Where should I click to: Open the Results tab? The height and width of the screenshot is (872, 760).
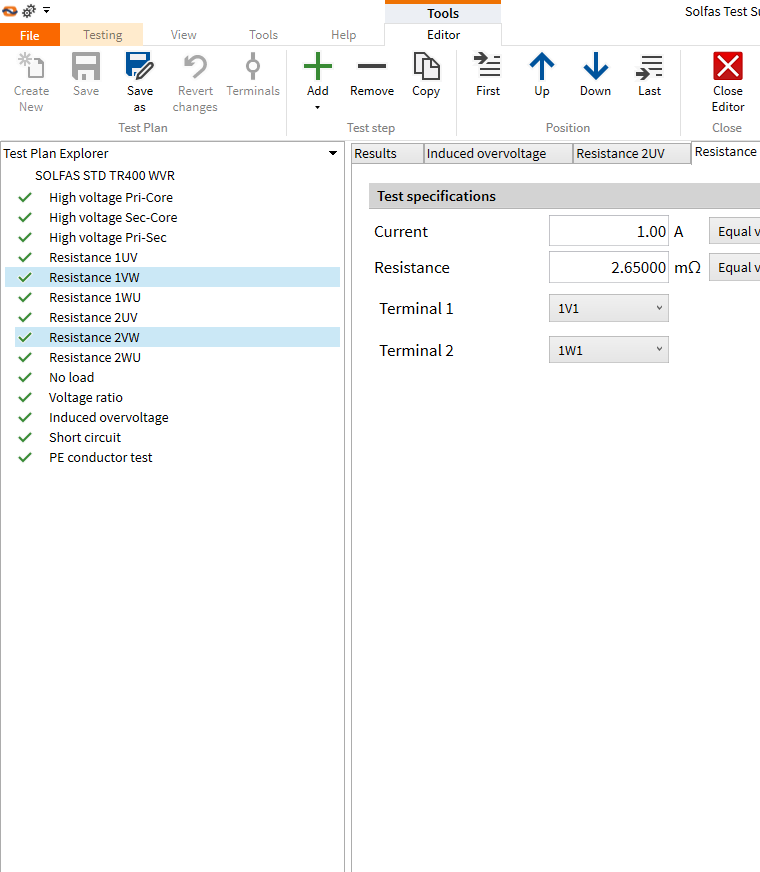coord(388,153)
